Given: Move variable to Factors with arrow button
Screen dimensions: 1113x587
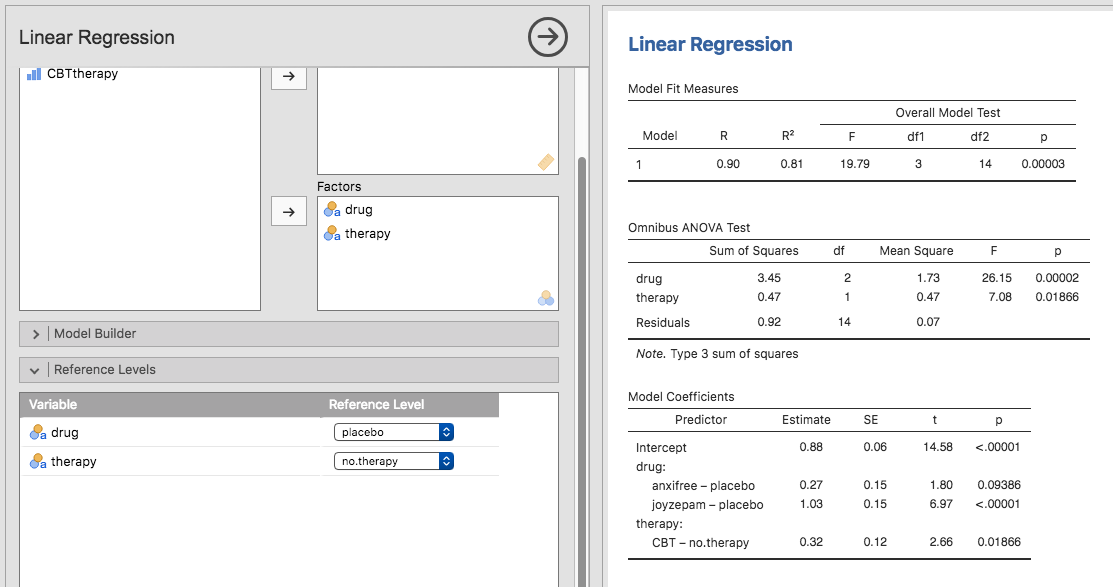Looking at the screenshot, I should click(x=289, y=212).
